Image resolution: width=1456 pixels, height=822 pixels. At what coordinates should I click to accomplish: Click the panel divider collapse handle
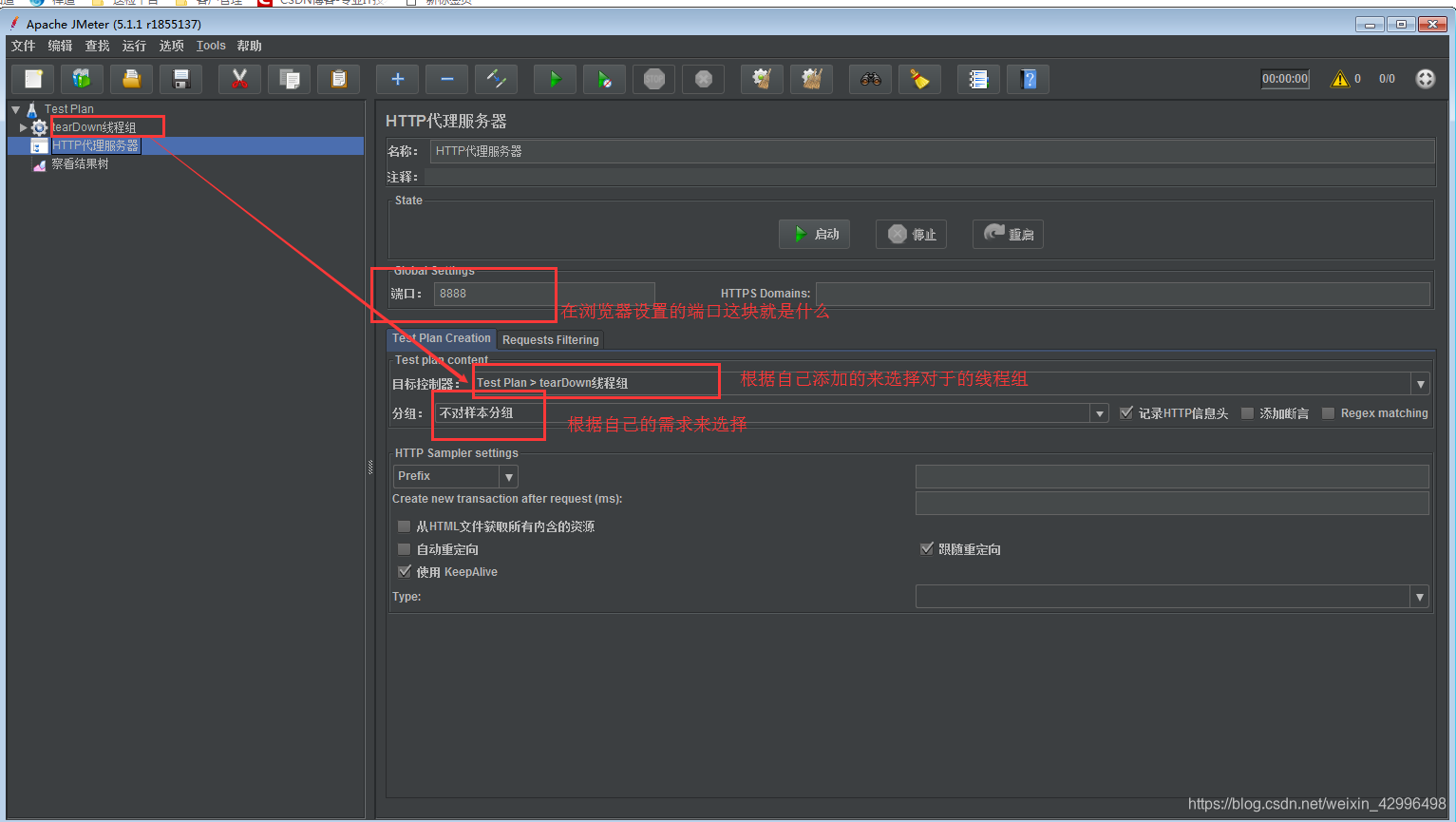pos(370,467)
